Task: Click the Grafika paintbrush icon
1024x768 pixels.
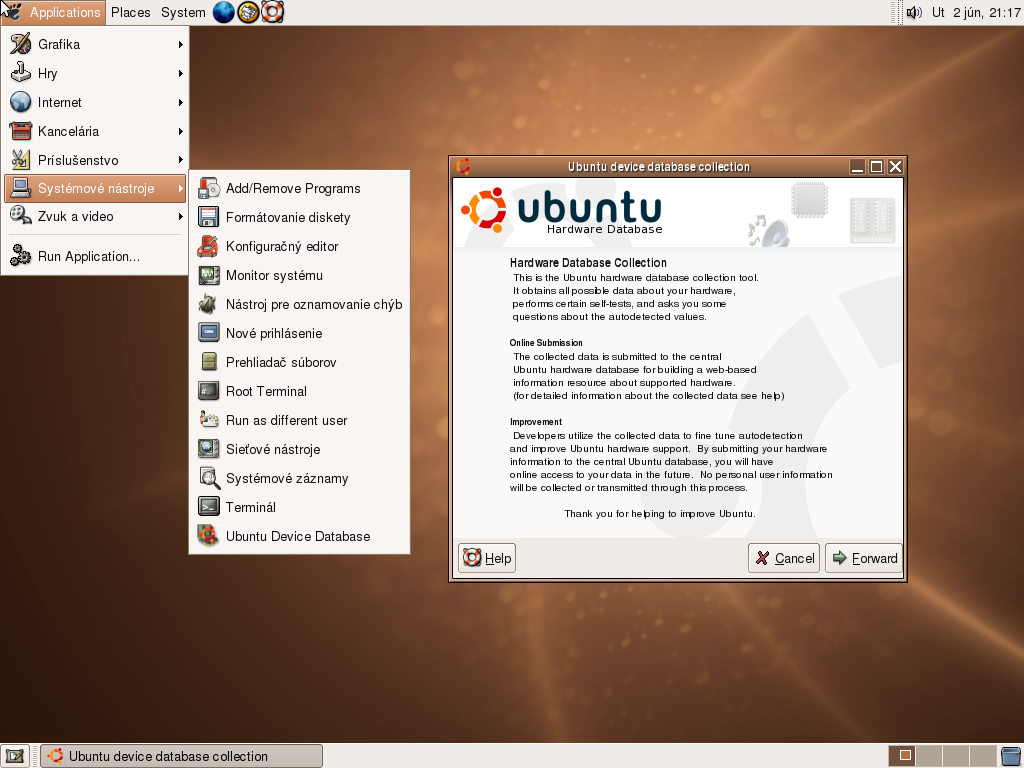Action: [20, 44]
